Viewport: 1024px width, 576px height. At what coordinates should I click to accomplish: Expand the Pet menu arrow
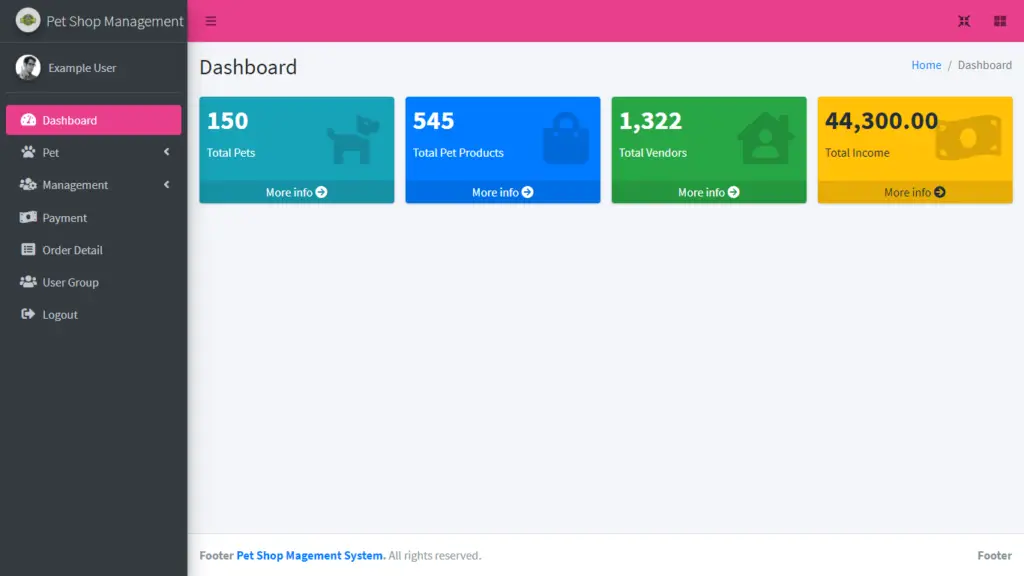(x=166, y=152)
